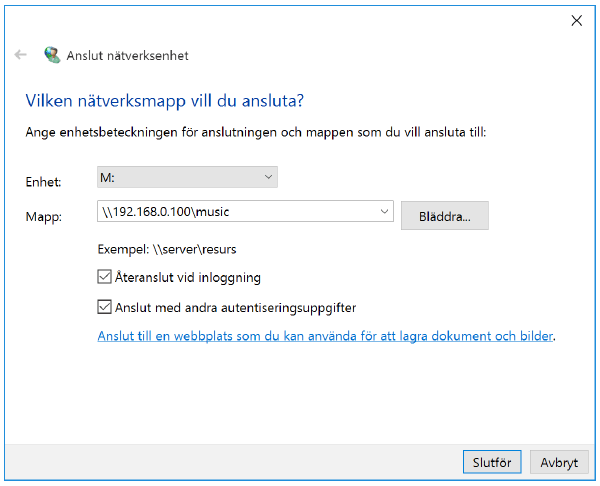Click the Ange enhetsbeteckningen instruction text
The image size is (600, 486).
[x=256, y=132]
